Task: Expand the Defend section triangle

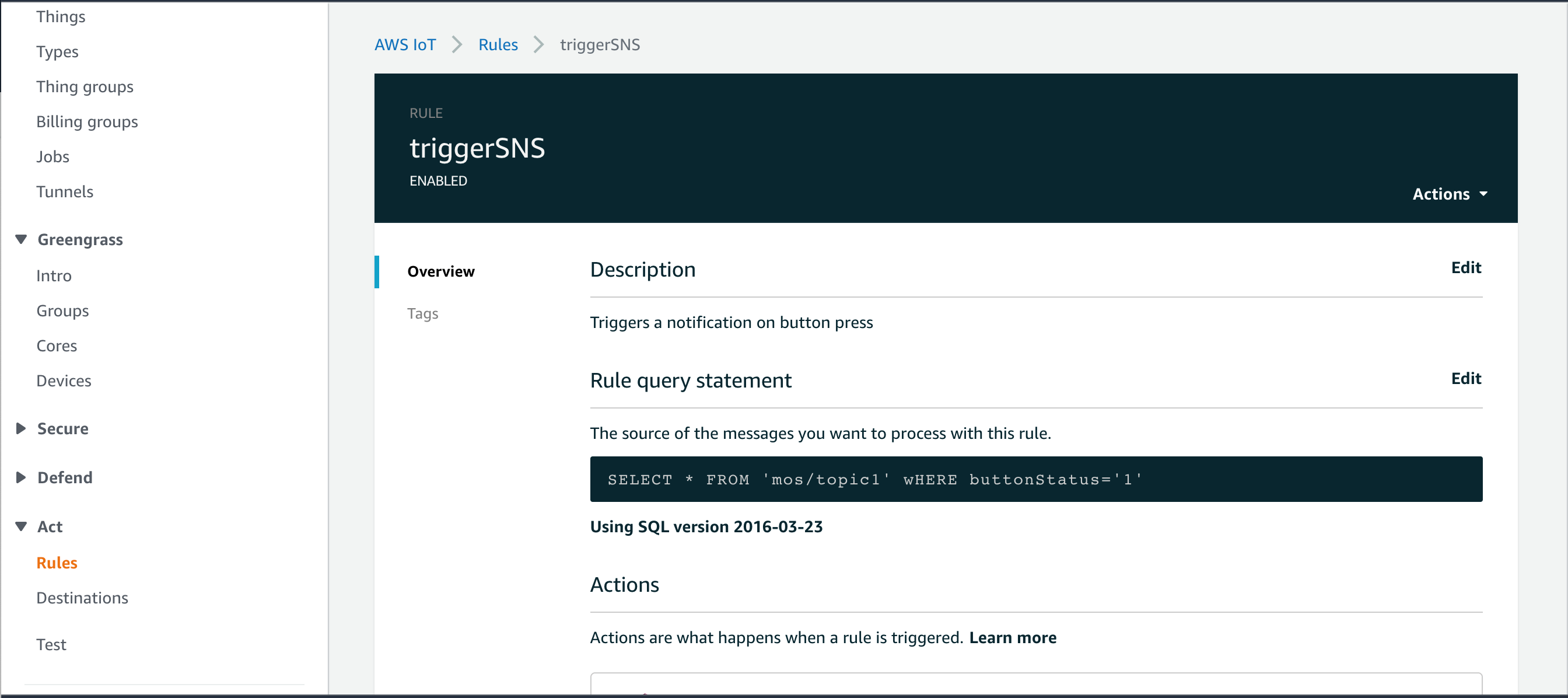Action: point(22,477)
